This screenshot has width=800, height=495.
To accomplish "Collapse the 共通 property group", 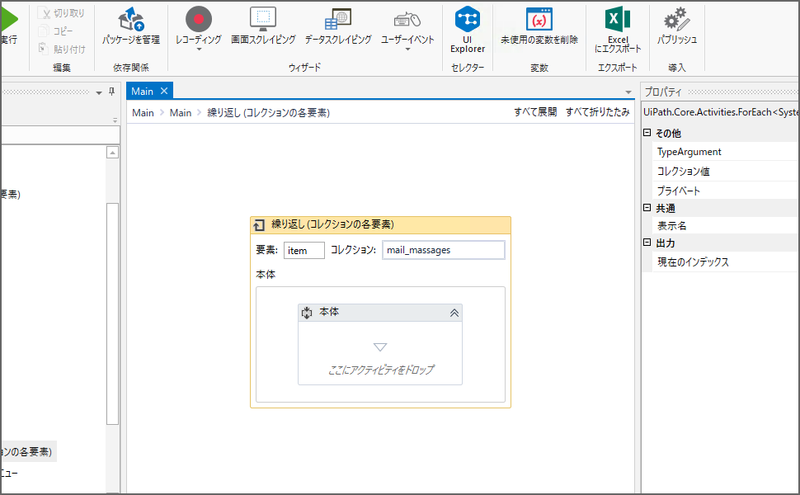I will (647, 208).
